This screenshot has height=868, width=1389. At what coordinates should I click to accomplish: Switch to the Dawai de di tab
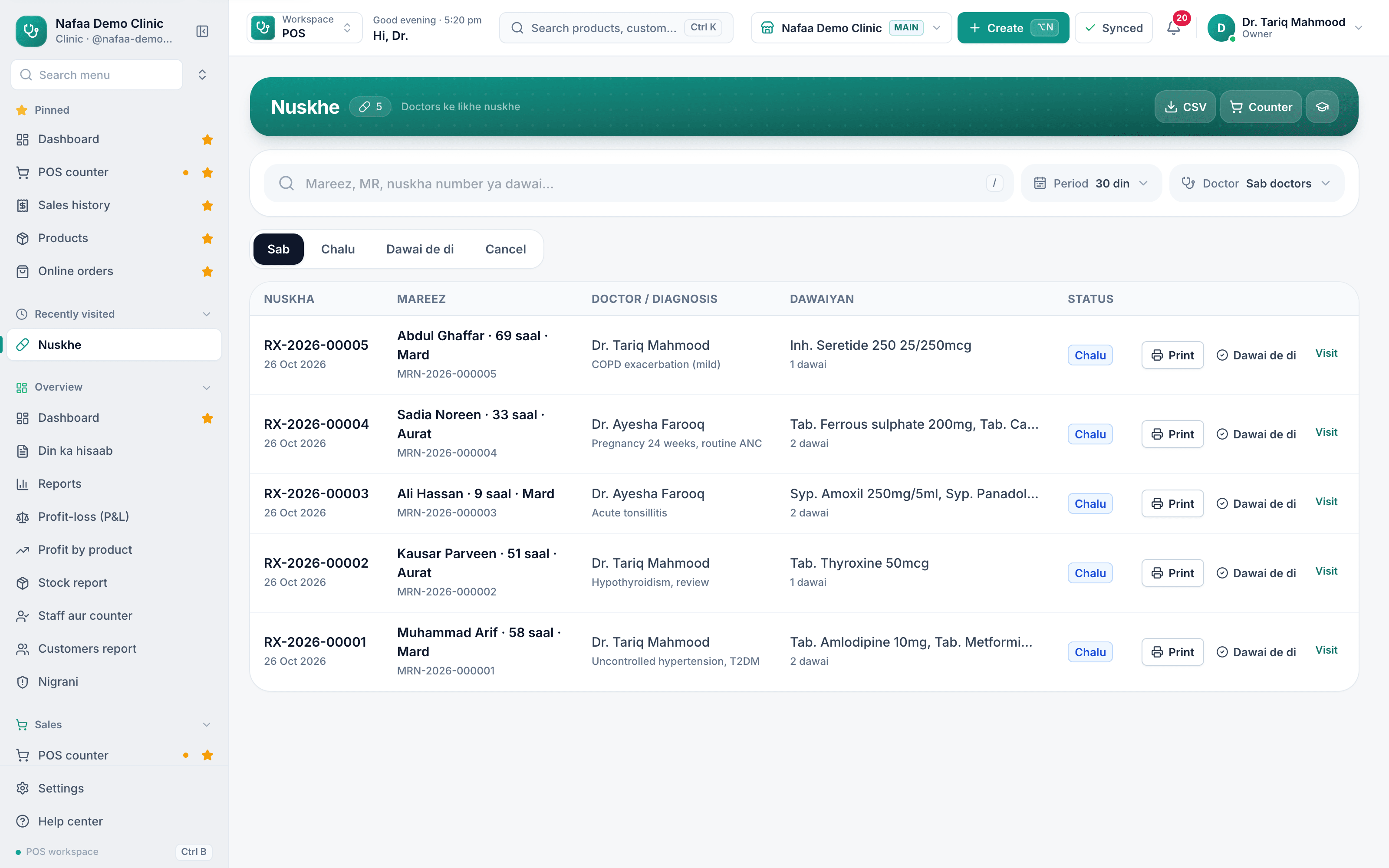pyautogui.click(x=420, y=249)
